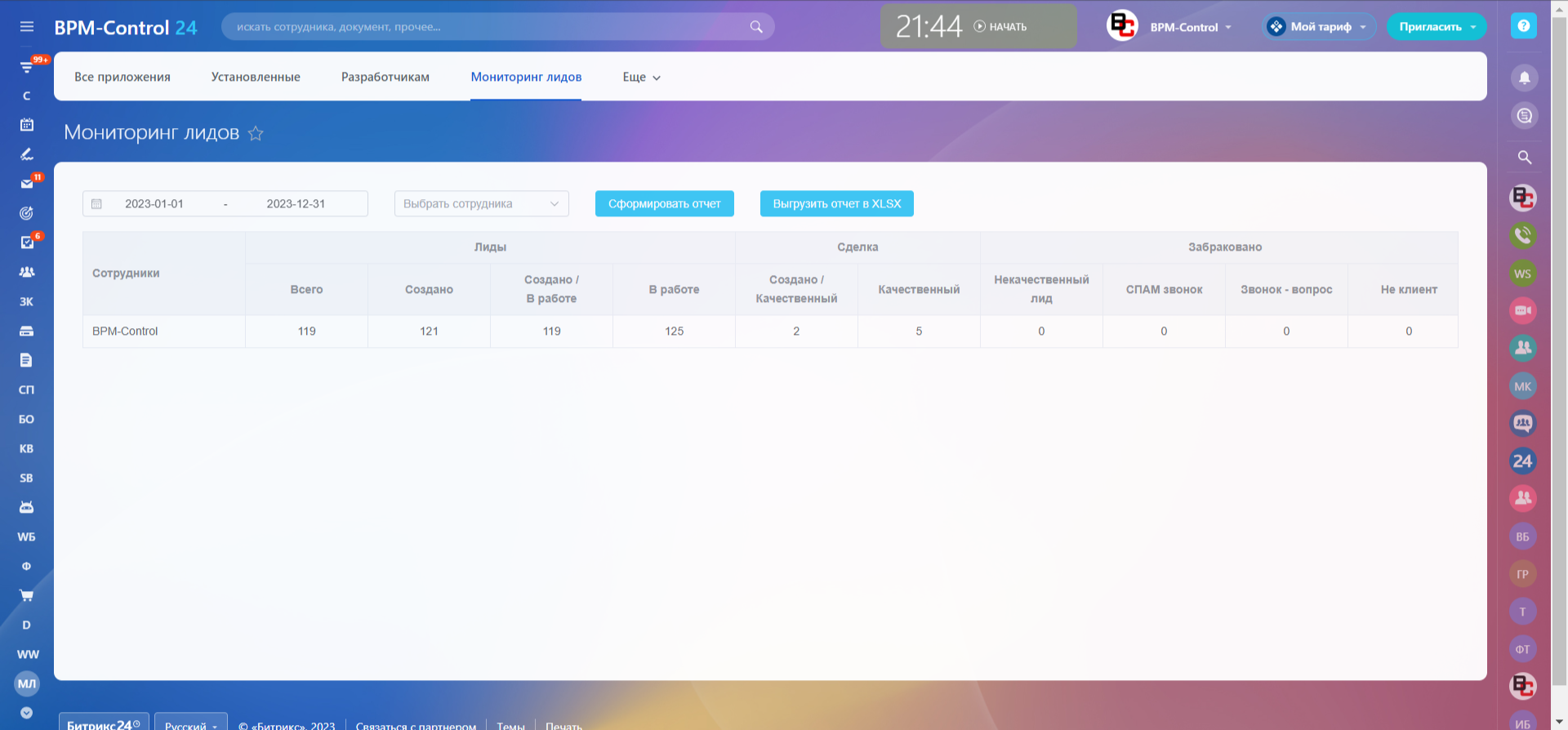Click the search magnifier in right panel
The width and height of the screenshot is (1568, 730).
click(x=1524, y=157)
